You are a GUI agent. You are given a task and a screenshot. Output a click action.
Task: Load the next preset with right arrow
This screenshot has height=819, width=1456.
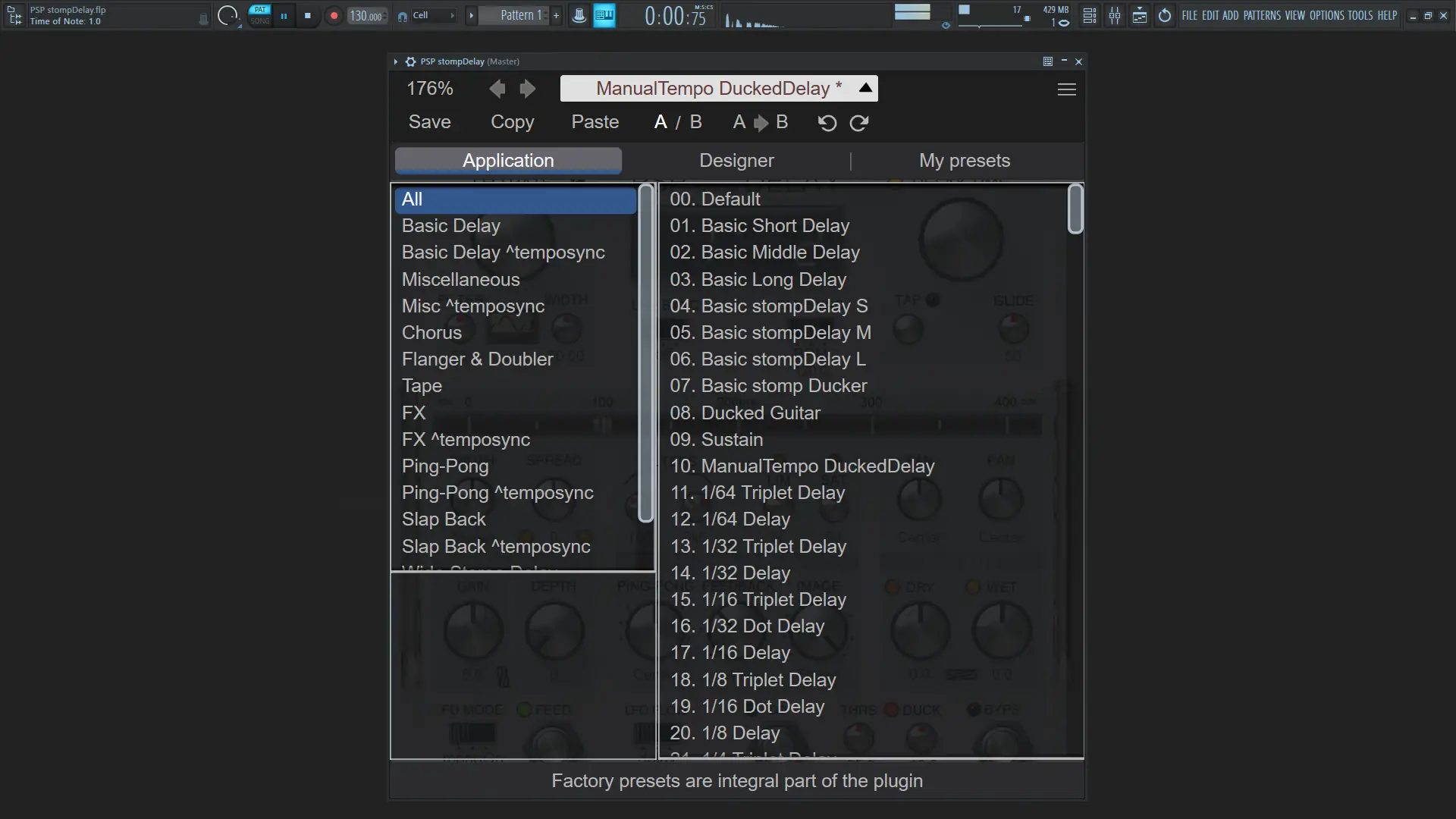click(528, 89)
